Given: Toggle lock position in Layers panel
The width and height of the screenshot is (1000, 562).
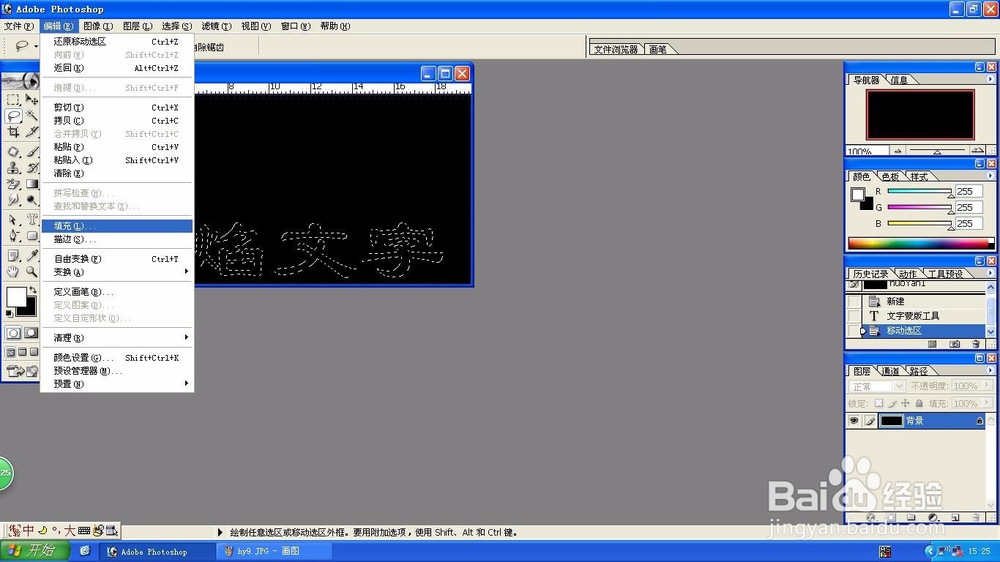Looking at the screenshot, I should 905,403.
